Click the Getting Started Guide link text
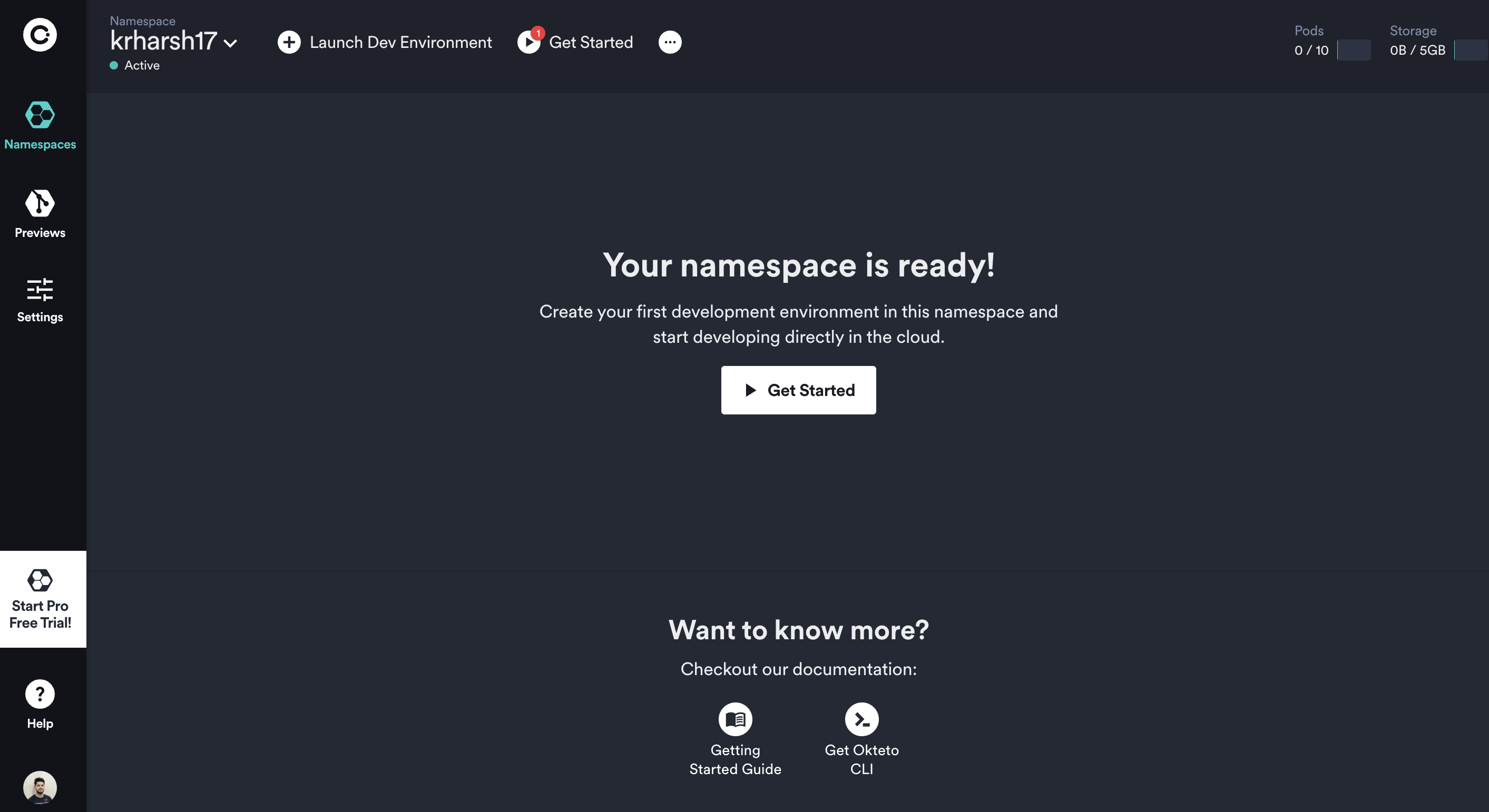 pos(735,759)
